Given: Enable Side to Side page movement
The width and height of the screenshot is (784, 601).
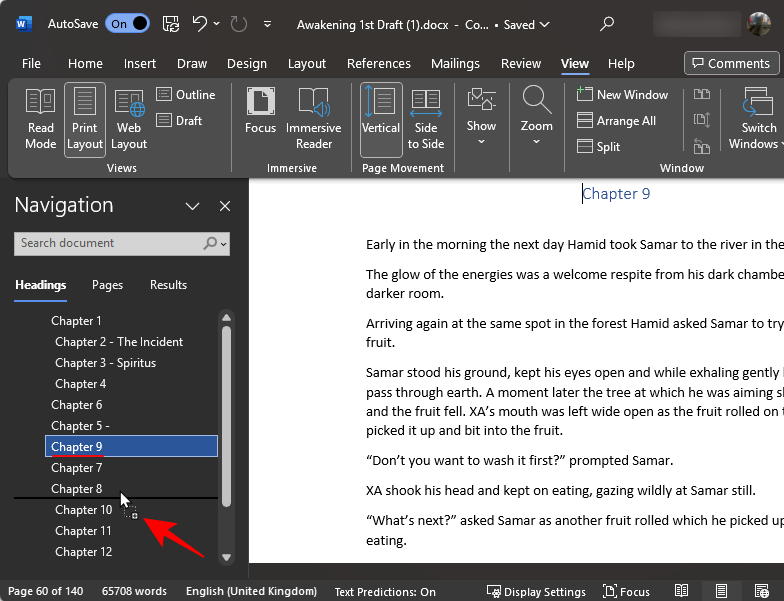Looking at the screenshot, I should tap(426, 119).
